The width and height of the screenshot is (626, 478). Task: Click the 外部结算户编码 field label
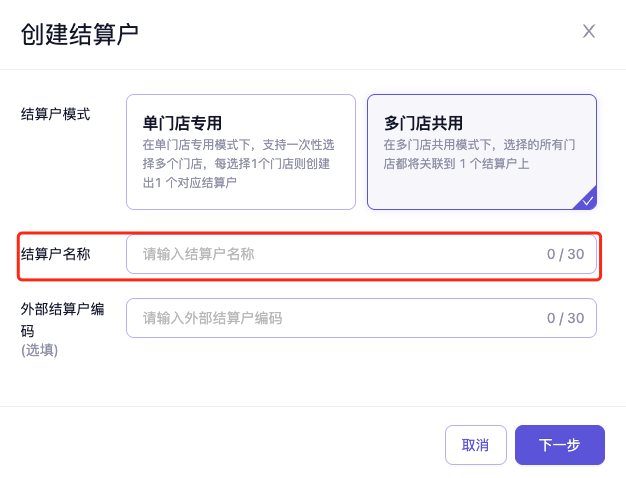tap(62, 319)
